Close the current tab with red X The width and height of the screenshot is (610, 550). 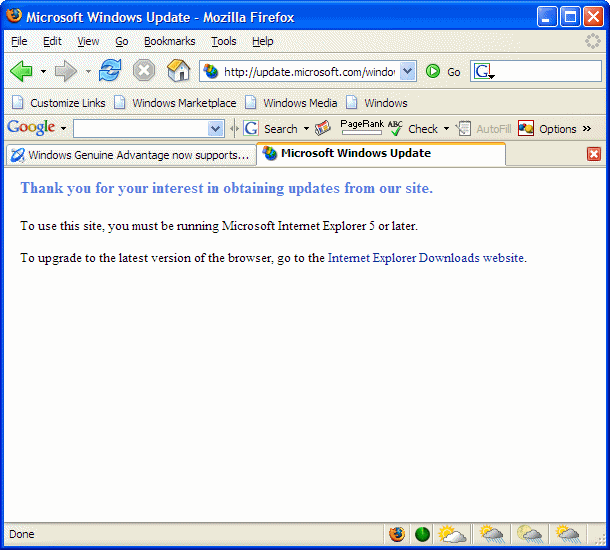pyautogui.click(x=594, y=154)
